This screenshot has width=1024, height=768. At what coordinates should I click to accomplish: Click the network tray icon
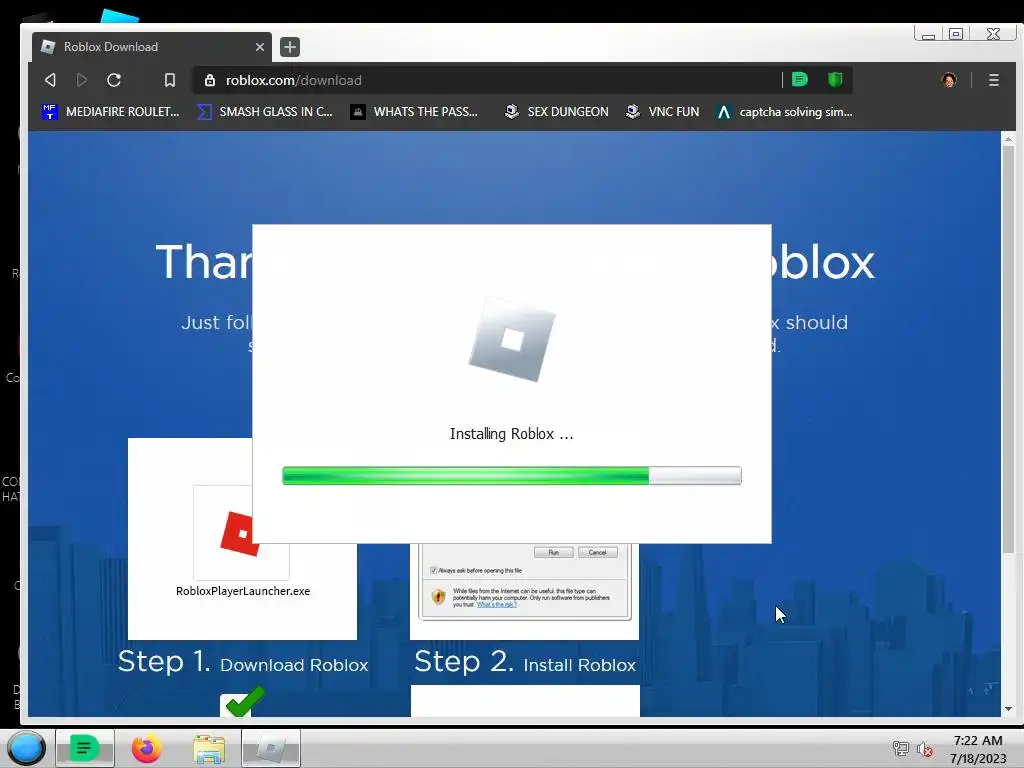901,749
